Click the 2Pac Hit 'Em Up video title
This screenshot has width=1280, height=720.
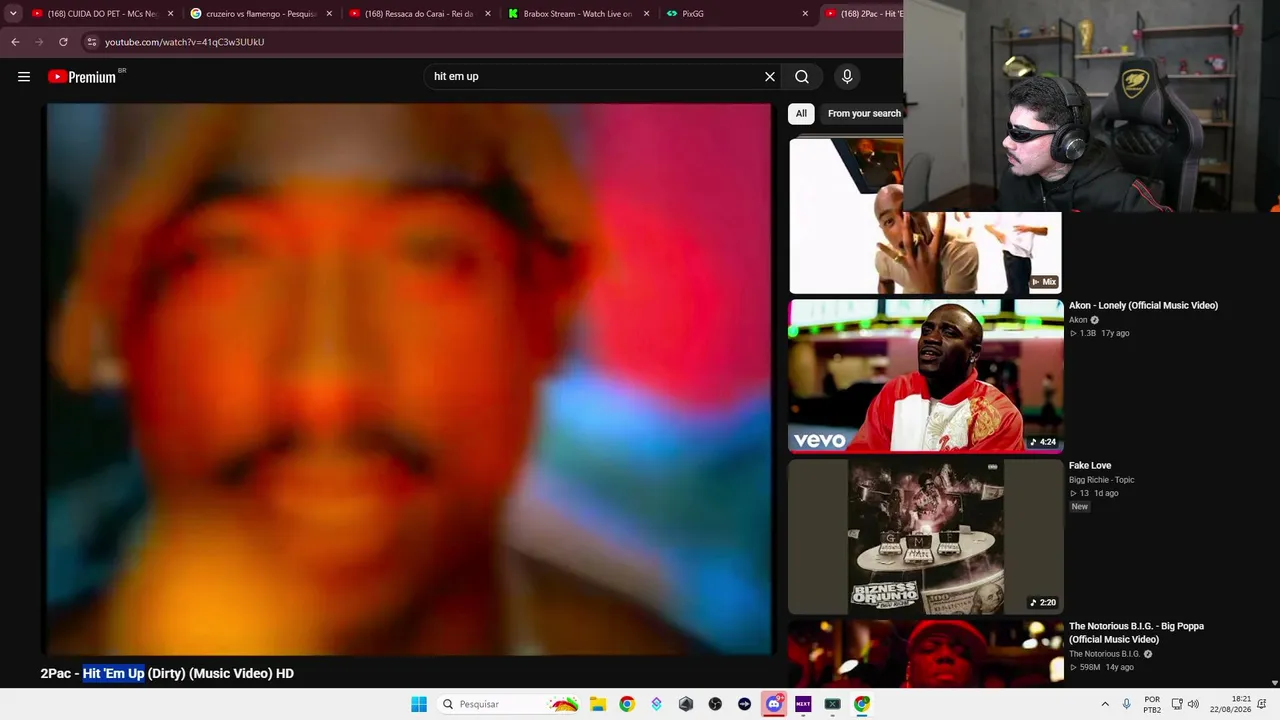tap(167, 674)
